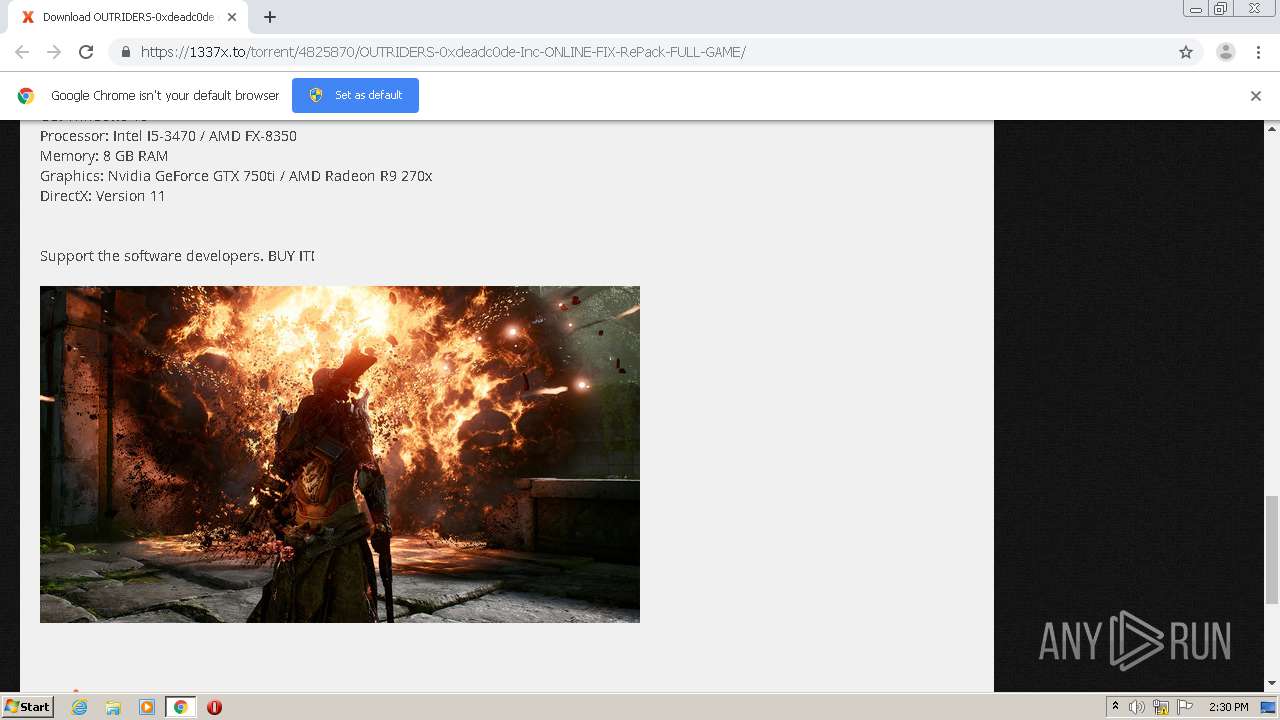Open the media player taskbar icon
The height and width of the screenshot is (720, 1280).
pyautogui.click(x=147, y=707)
